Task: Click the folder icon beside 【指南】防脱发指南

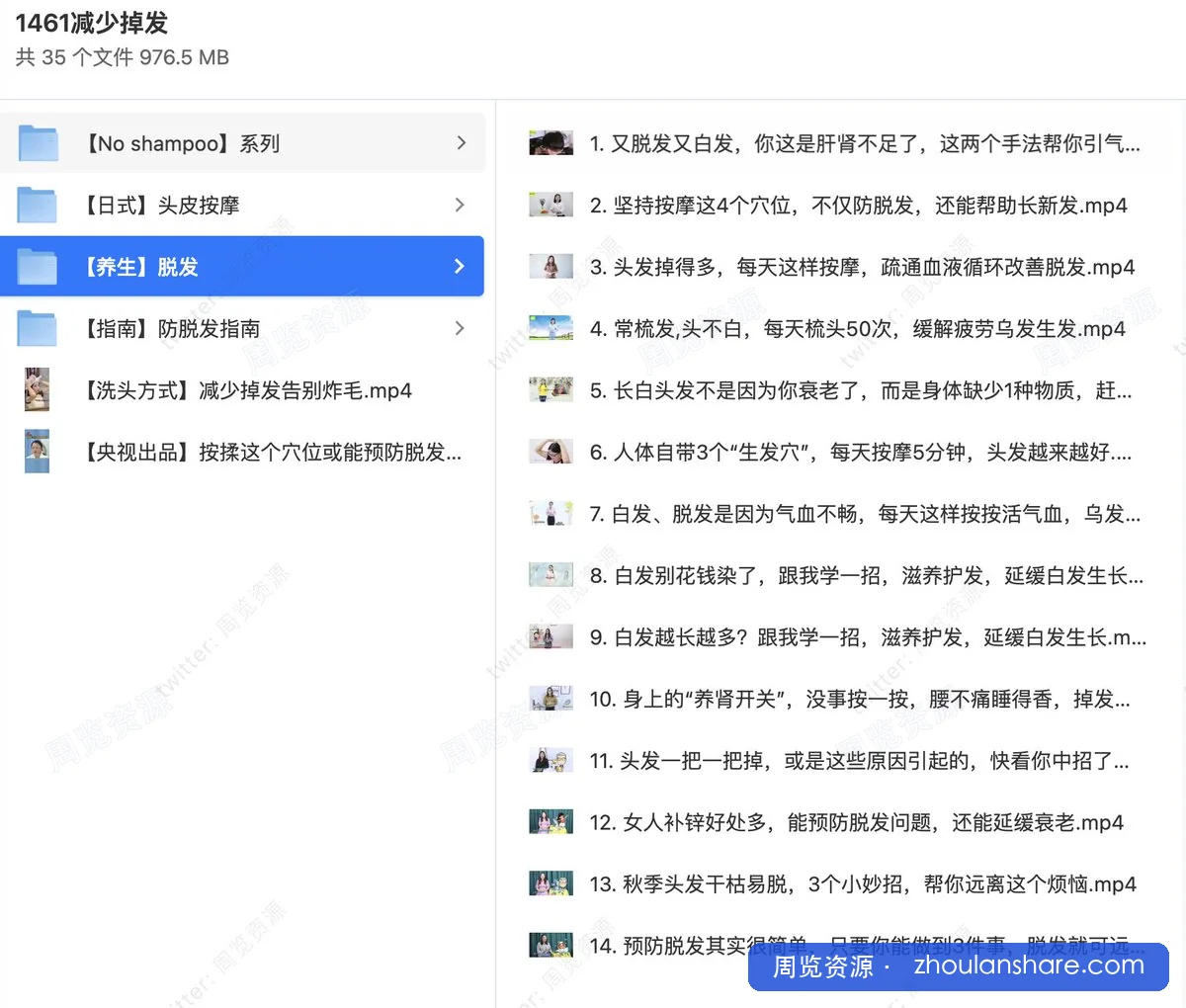Action: pos(39,328)
